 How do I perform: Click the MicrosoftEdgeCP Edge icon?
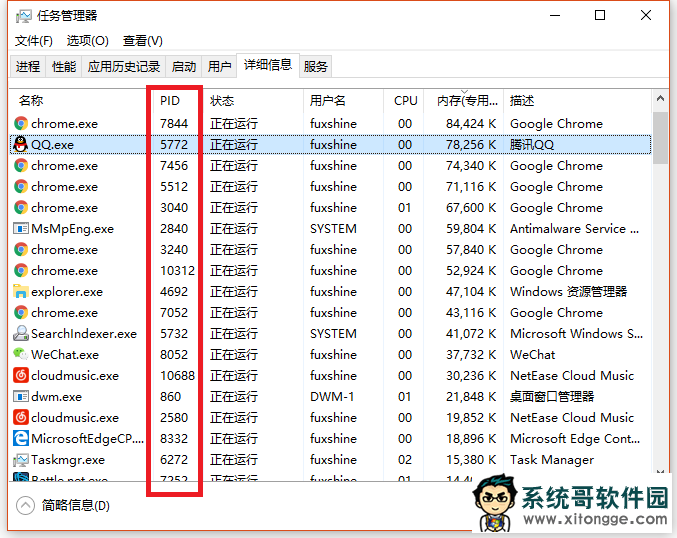click(x=21, y=438)
